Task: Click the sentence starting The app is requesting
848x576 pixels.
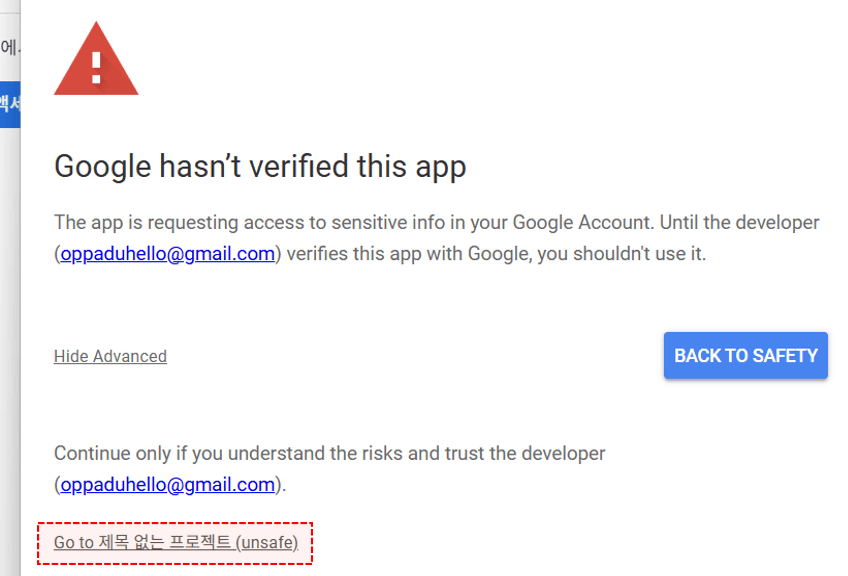Action: [300, 222]
